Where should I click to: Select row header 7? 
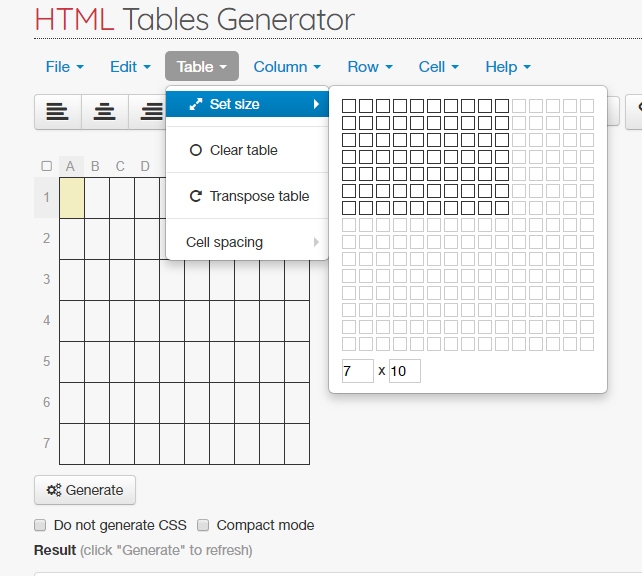(x=47, y=443)
